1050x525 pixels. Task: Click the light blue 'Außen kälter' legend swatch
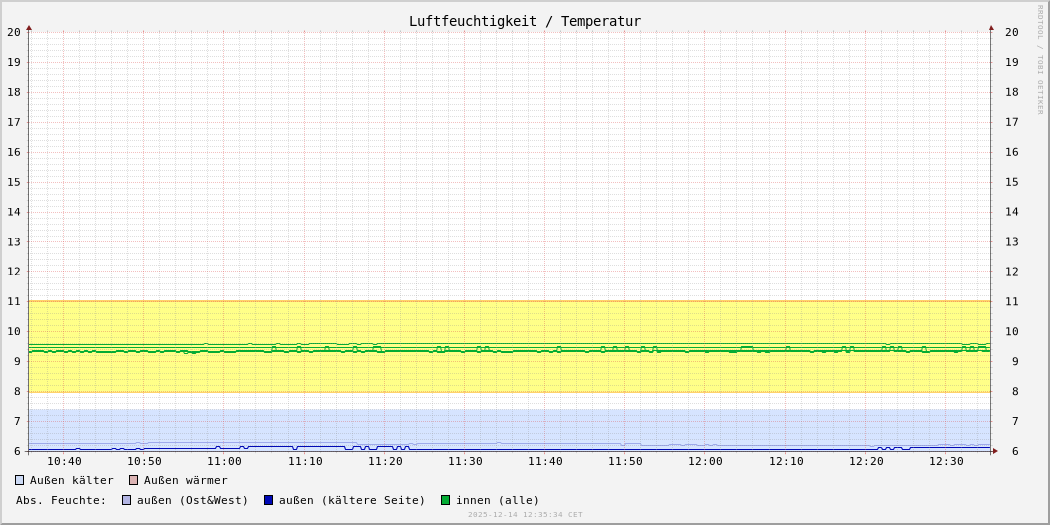[x=20, y=480]
